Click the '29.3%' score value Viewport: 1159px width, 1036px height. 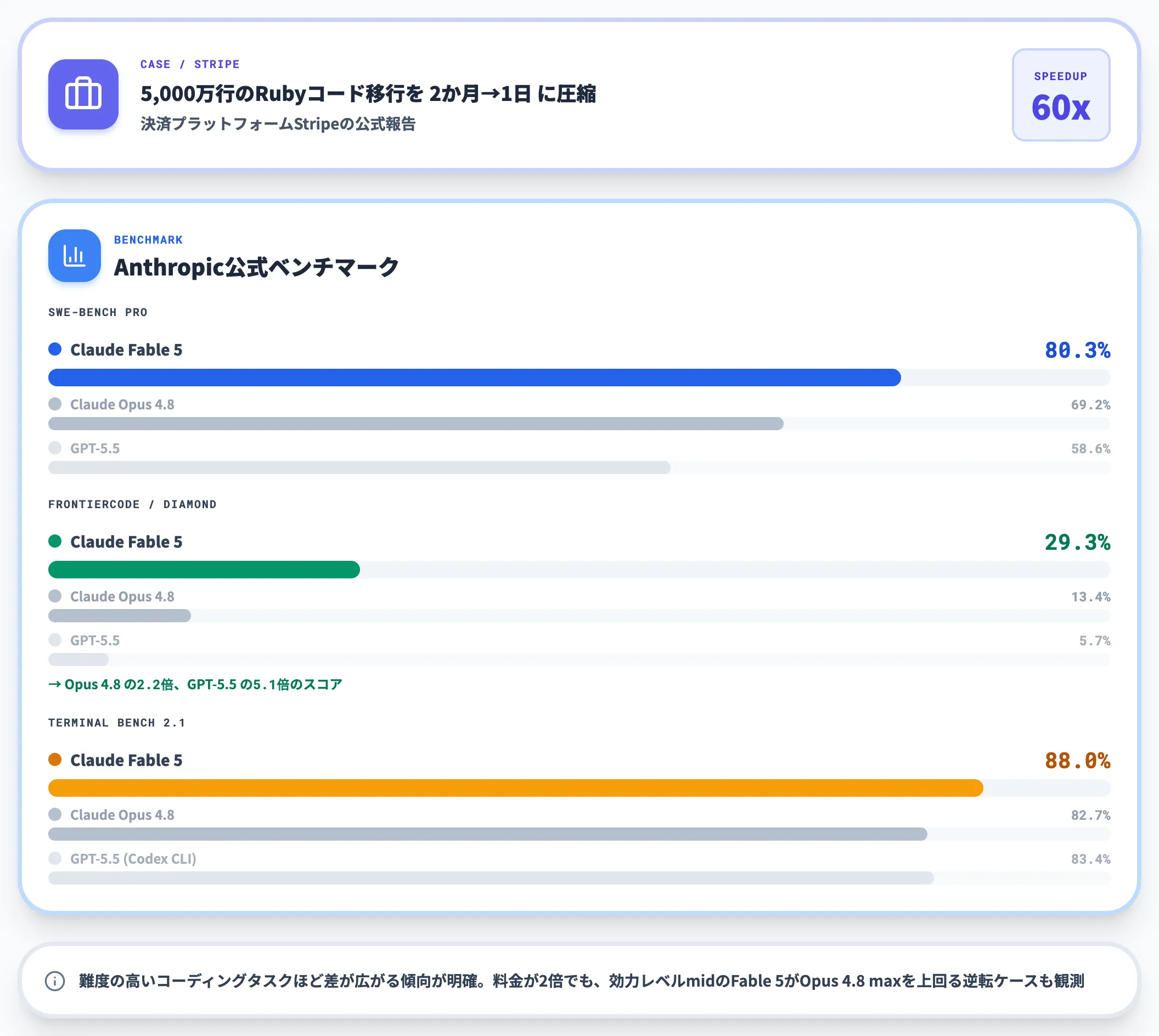(1077, 542)
